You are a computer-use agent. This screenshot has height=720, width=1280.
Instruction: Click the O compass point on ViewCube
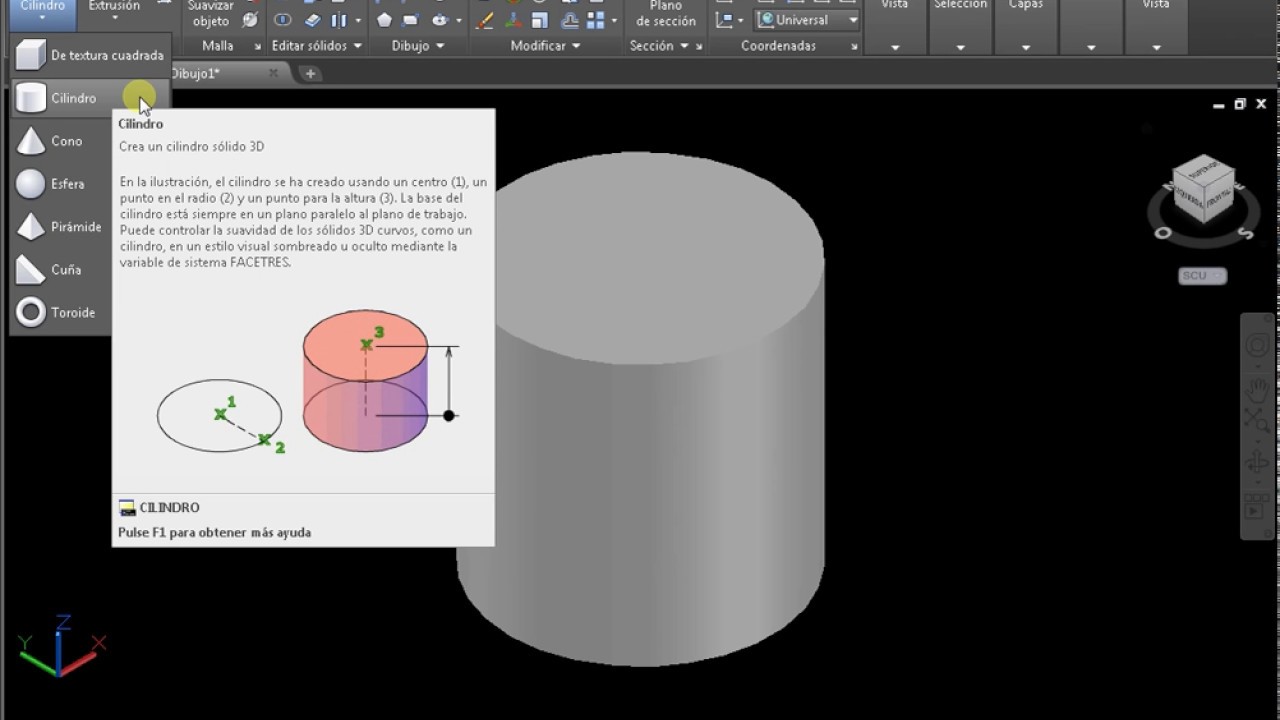tap(1163, 233)
